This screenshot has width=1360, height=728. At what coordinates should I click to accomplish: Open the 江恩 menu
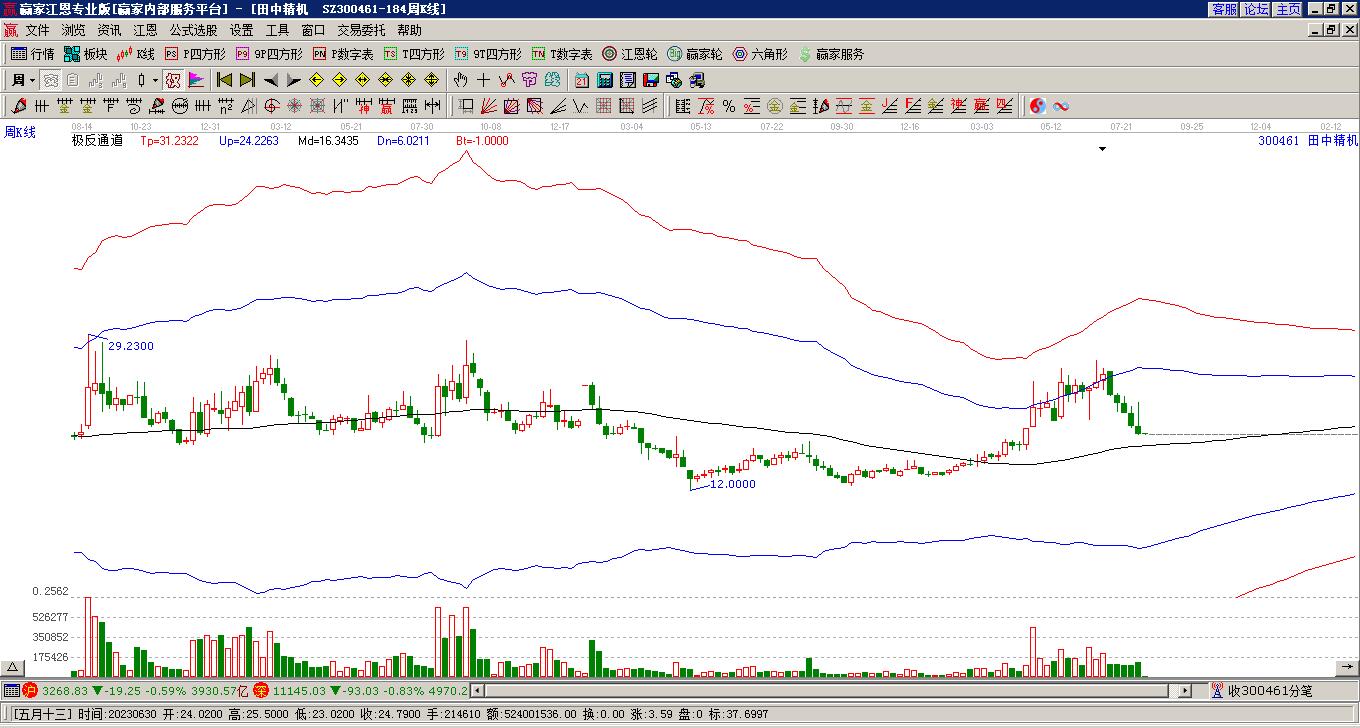(x=145, y=30)
